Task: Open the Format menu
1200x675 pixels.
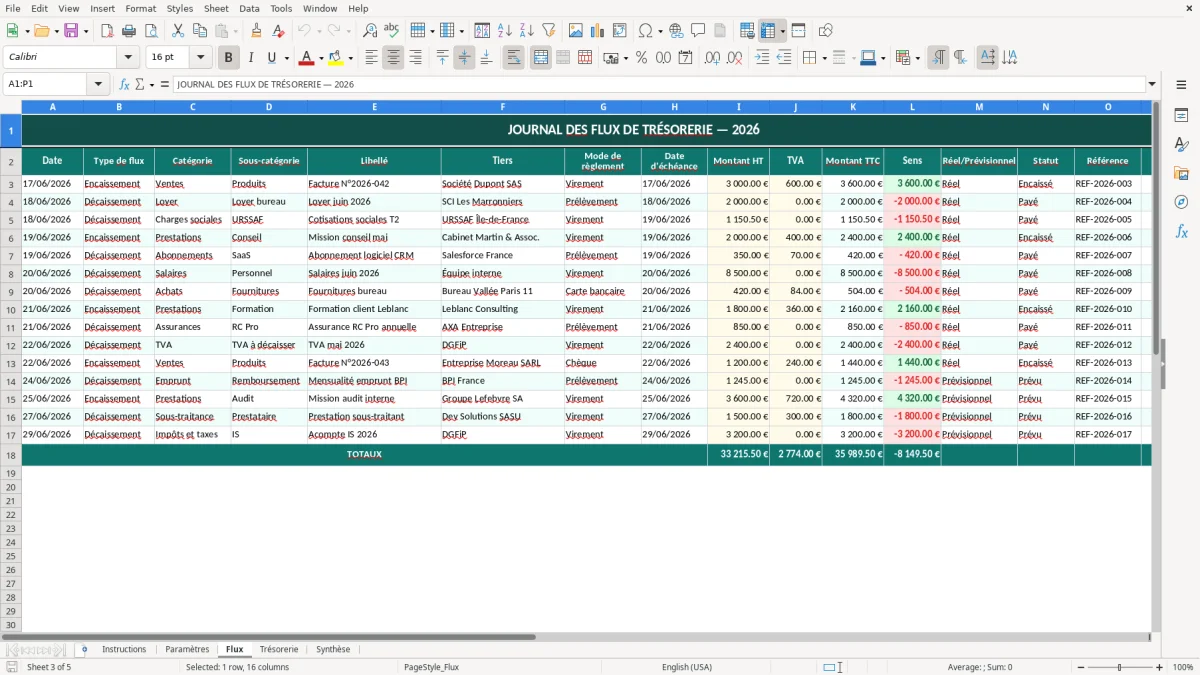Action: [140, 8]
